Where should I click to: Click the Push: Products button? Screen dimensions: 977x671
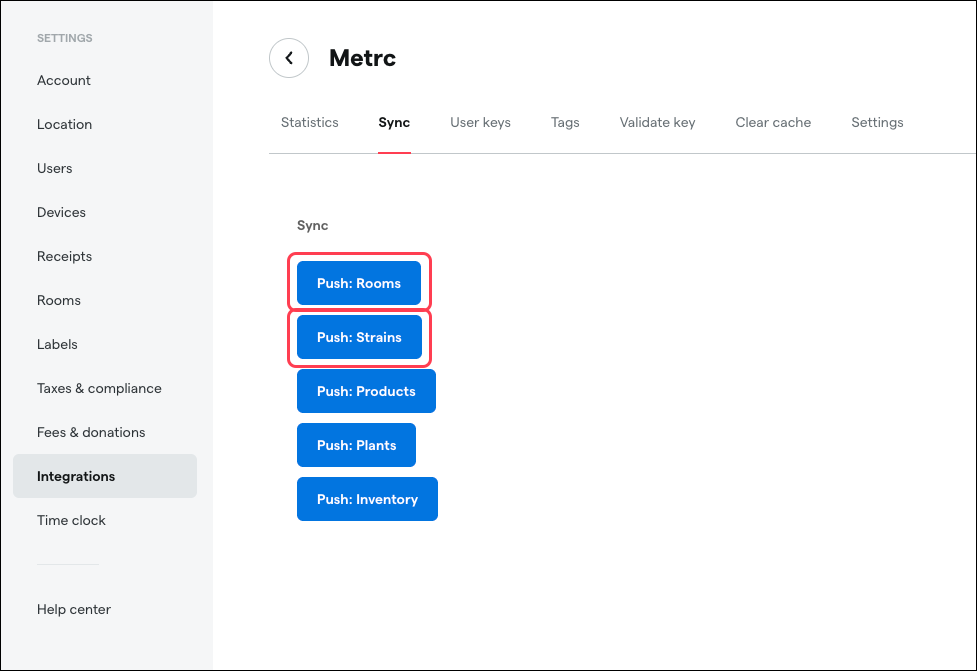(x=366, y=391)
